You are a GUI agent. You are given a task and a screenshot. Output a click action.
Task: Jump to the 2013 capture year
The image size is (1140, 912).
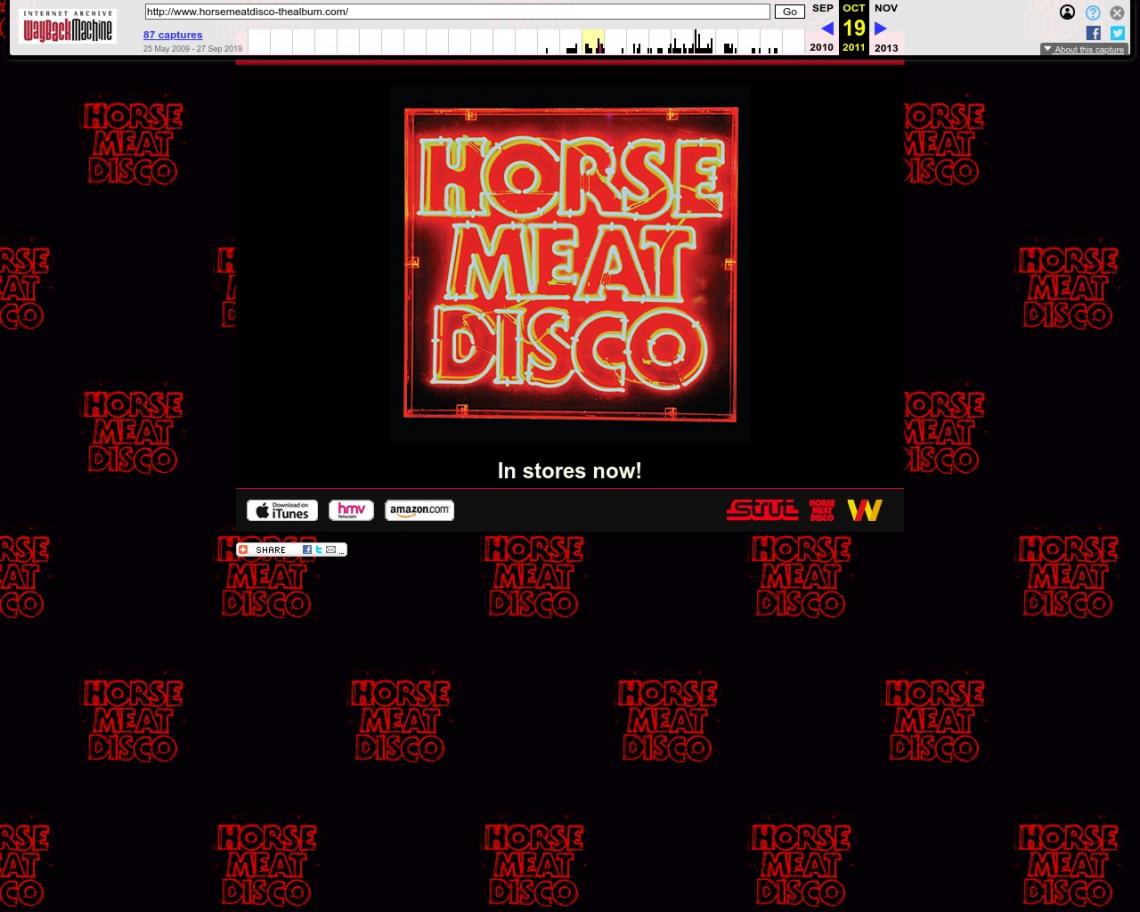(886, 48)
